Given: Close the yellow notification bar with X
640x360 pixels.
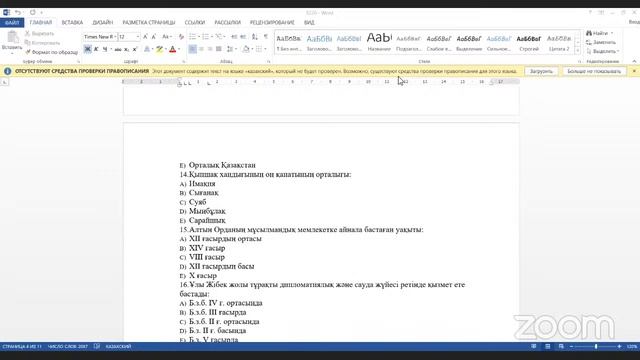Looking at the screenshot, I should 634,71.
